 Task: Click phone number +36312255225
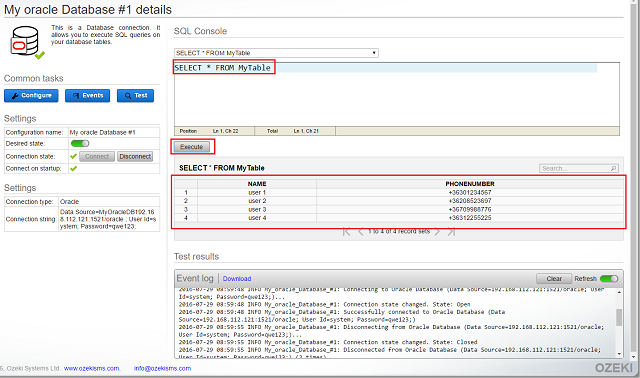tap(470, 218)
